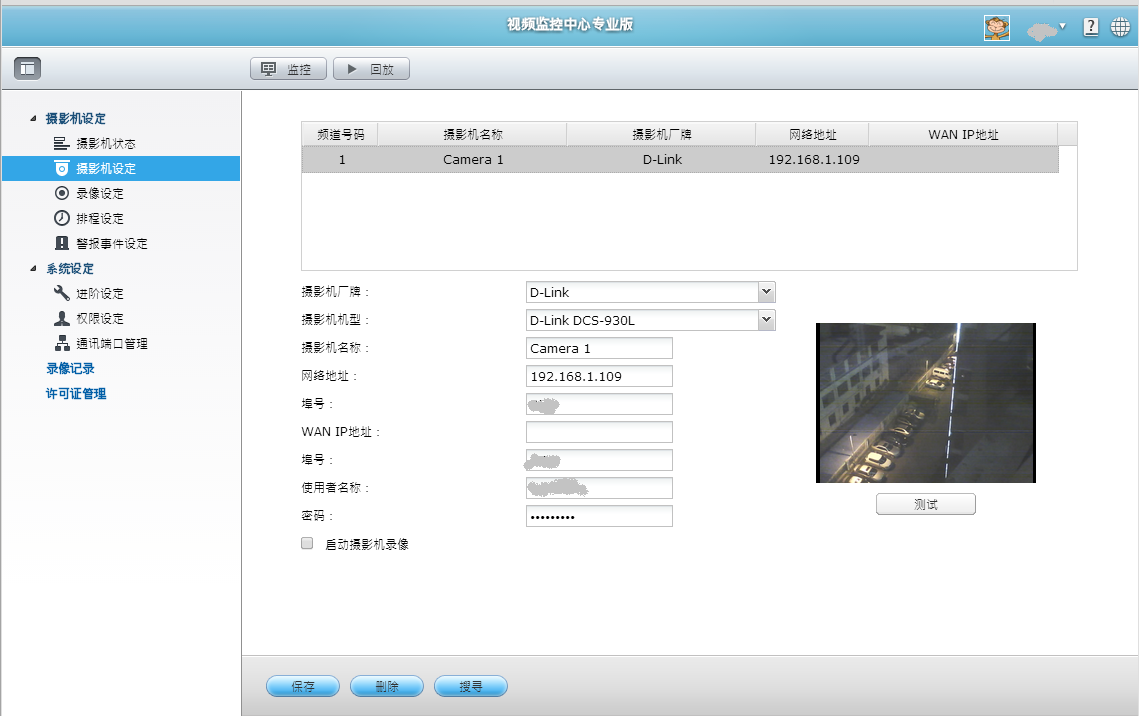Click the 搜寻 search button
Viewport: 1139px width, 716px height.
[471, 686]
